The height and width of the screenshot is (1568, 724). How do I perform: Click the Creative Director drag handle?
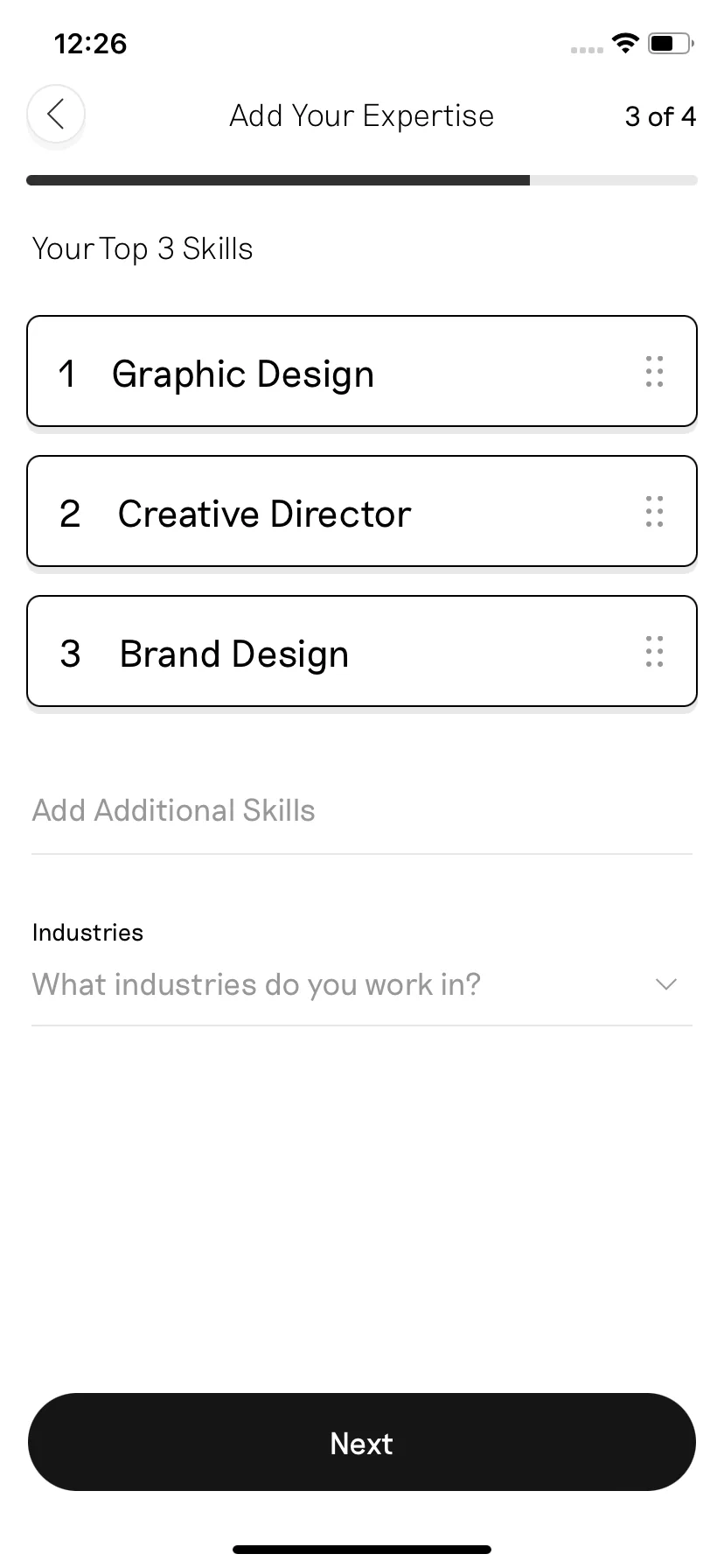pos(654,512)
